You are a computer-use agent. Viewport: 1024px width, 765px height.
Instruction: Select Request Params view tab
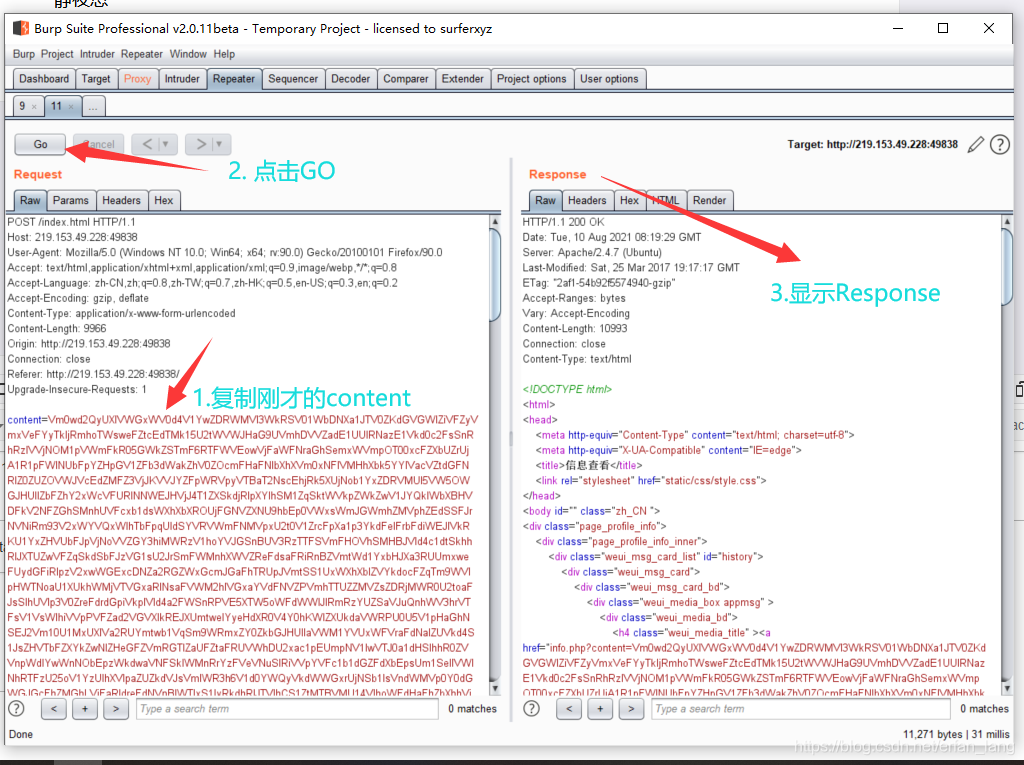tap(71, 201)
